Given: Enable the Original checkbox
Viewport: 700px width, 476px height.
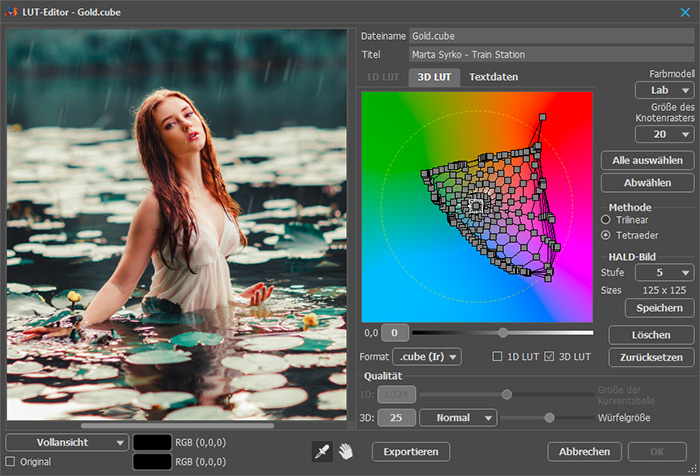Looking at the screenshot, I should click(x=10, y=461).
